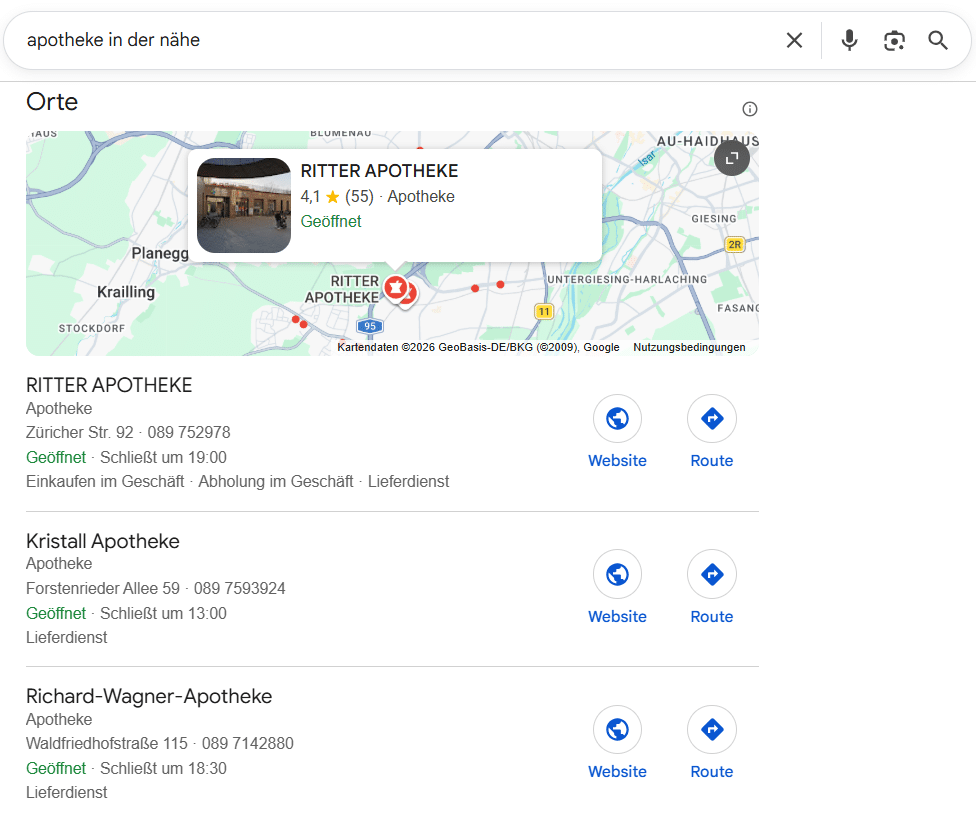Click the hours text 'Schließt um 19:00'
The height and width of the screenshot is (818, 976).
click(163, 458)
